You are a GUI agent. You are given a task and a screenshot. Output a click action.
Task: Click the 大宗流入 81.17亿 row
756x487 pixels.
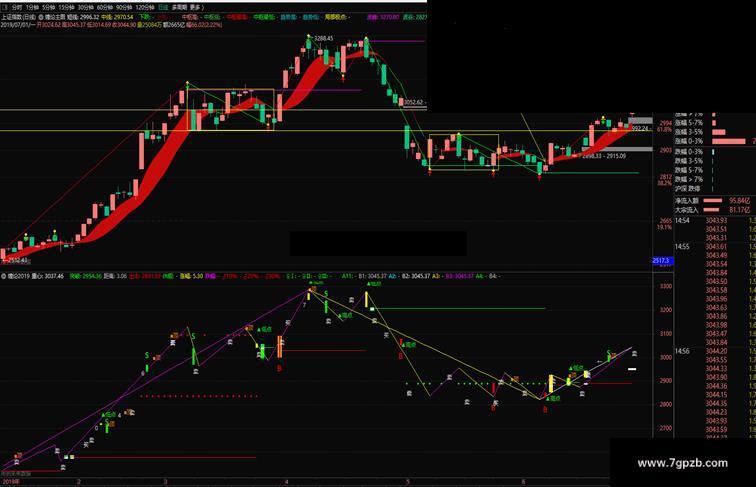pos(715,210)
